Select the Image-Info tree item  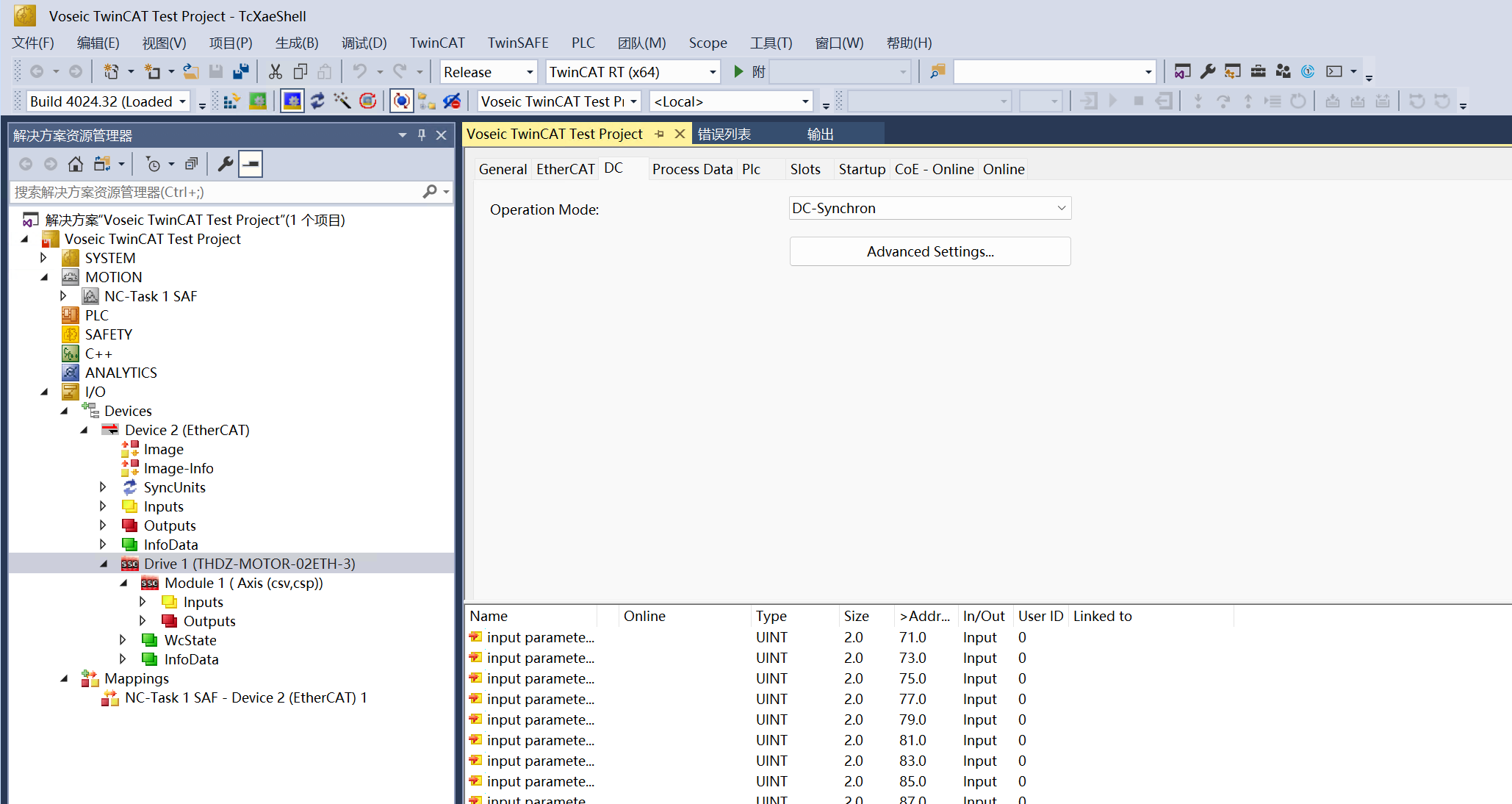pyautogui.click(x=179, y=468)
